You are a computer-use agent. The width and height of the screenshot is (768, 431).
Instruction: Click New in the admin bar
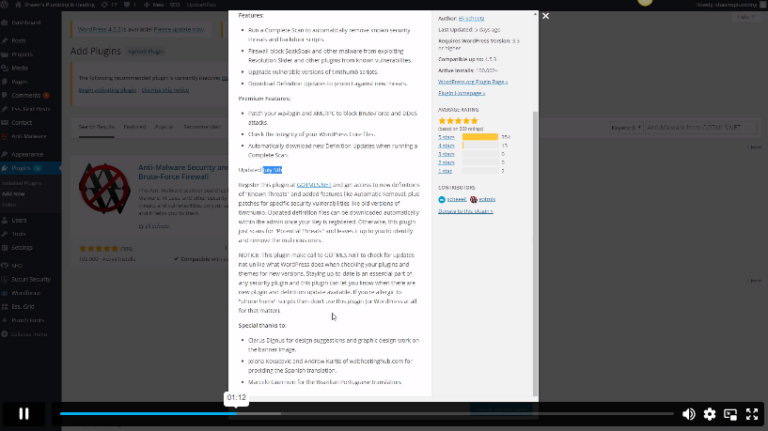coord(154,4)
